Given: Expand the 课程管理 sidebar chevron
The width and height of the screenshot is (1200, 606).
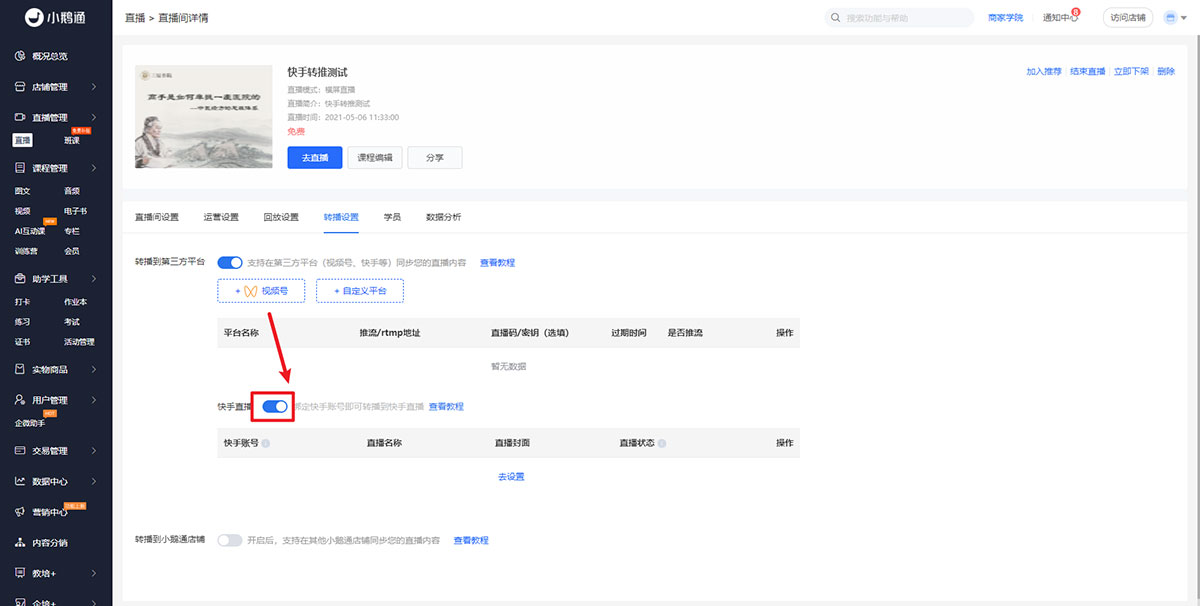Looking at the screenshot, I should coord(93,168).
